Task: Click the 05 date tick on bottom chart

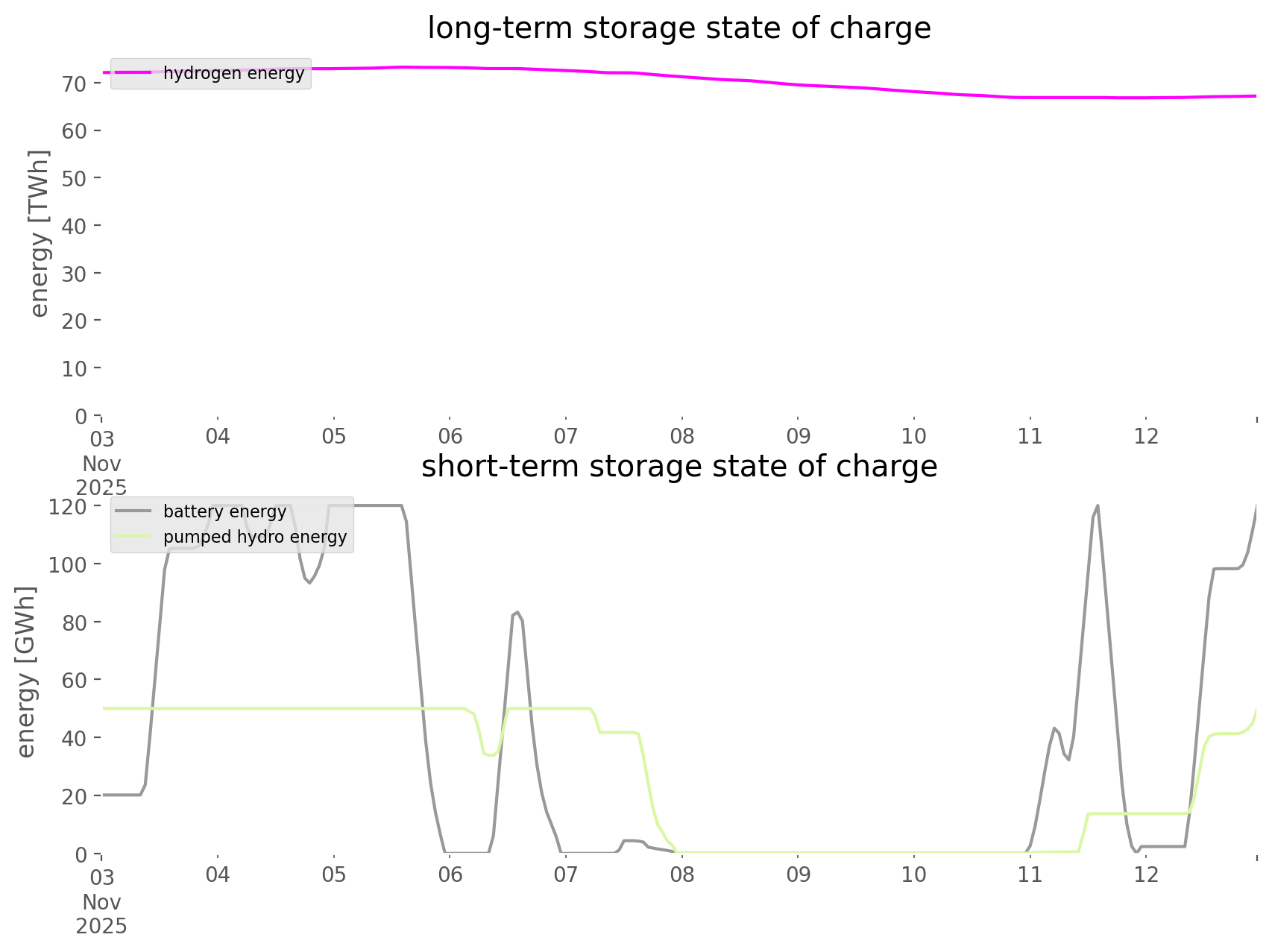Action: click(333, 874)
